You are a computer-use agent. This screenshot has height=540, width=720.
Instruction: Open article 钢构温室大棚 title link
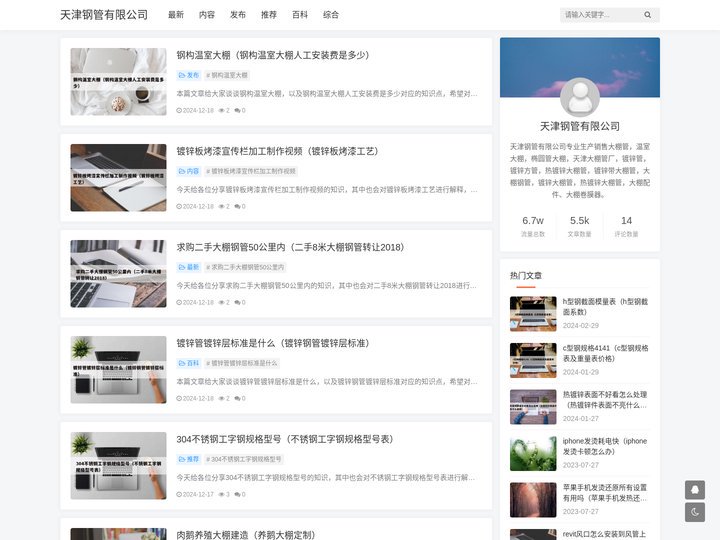273,55
